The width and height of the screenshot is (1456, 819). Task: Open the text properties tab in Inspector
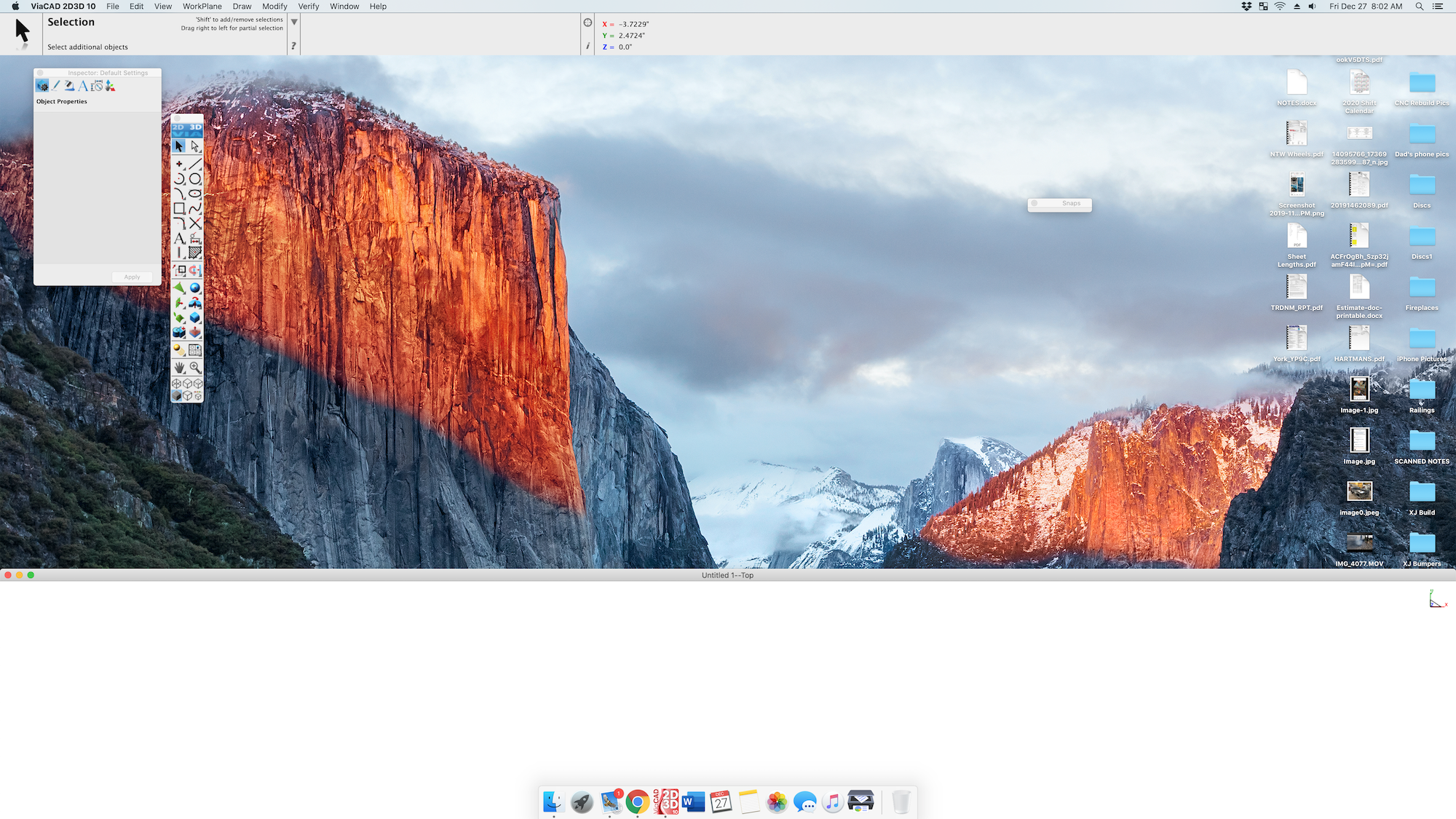click(83, 86)
